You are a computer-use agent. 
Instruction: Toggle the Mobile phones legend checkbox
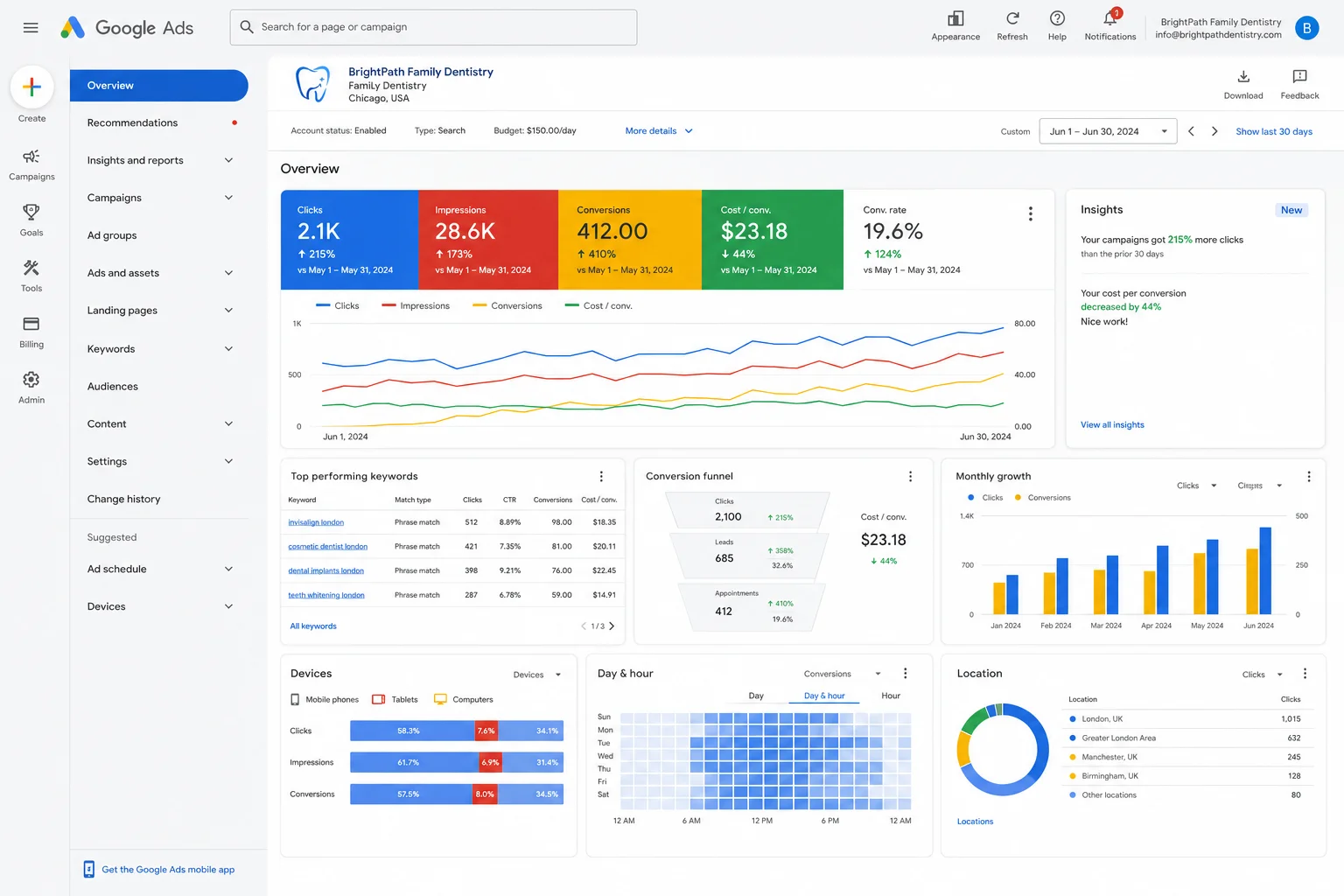296,699
